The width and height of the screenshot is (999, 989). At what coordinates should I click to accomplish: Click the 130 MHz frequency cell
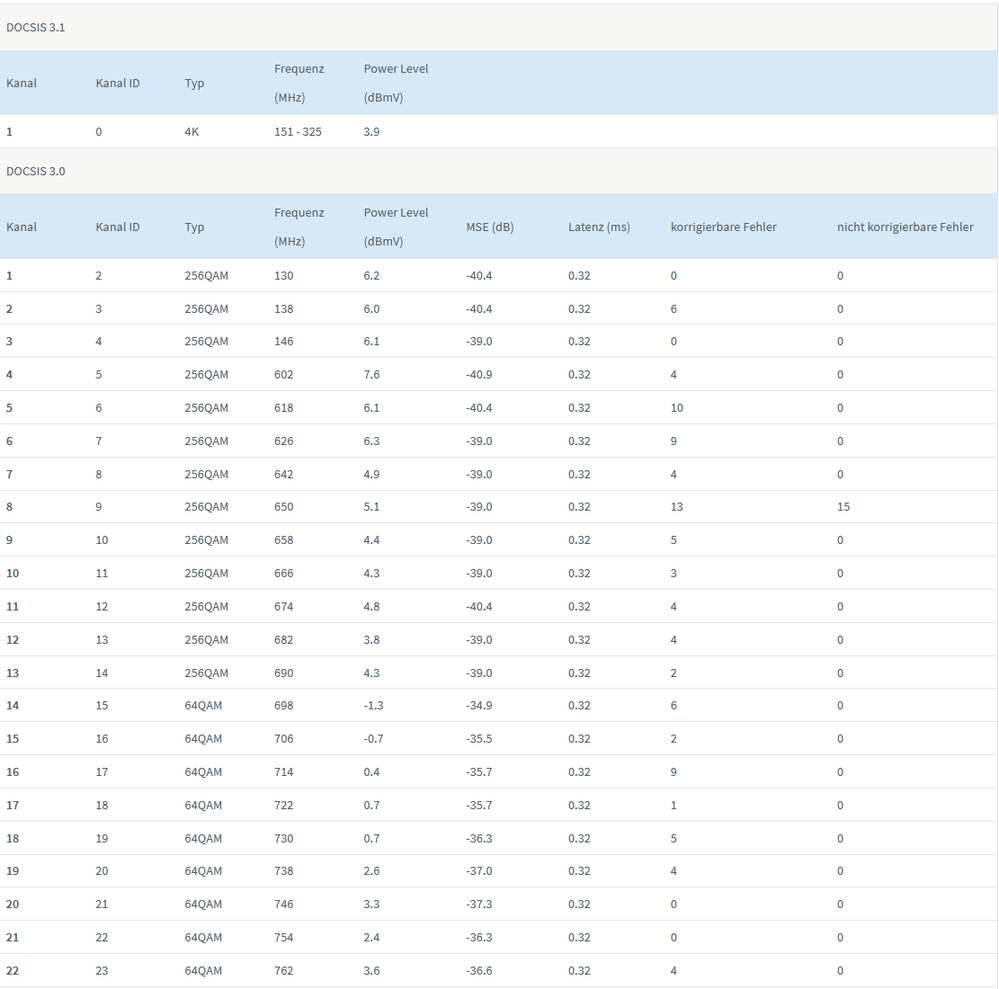(x=284, y=275)
